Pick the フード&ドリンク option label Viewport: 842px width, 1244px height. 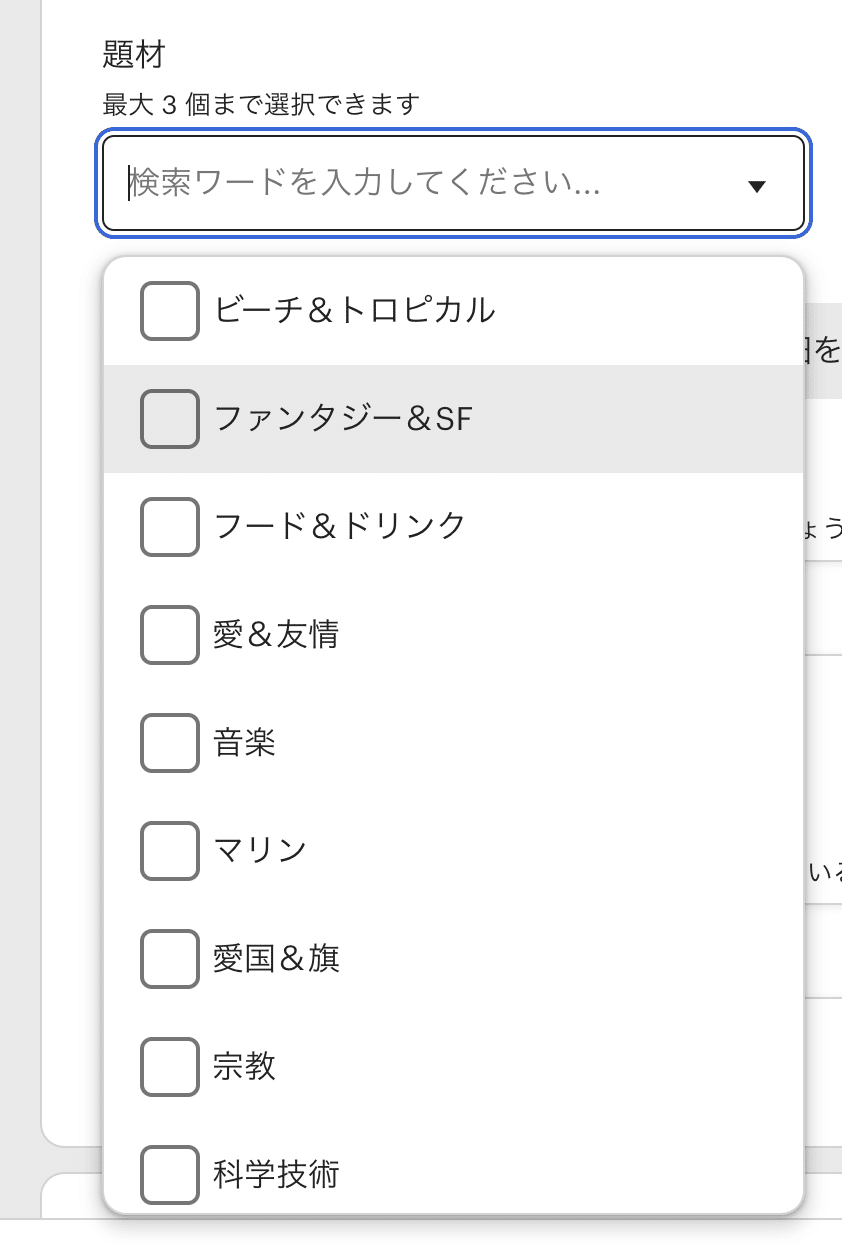340,527
